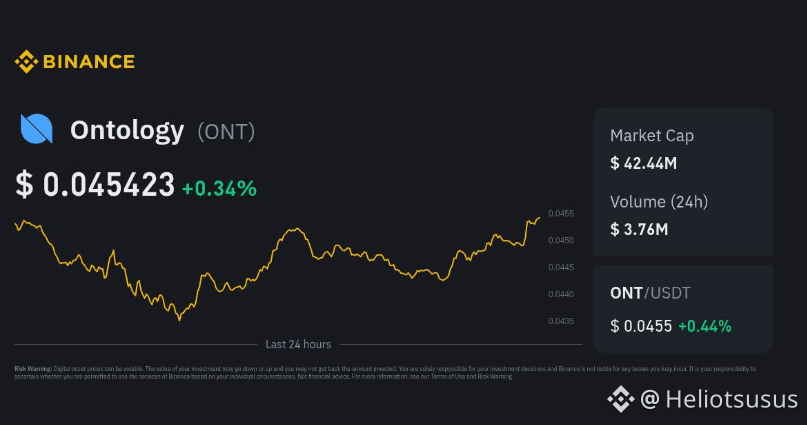Viewport: 807px width, 425px height.
Task: Click the Binance diamond logo icon
Action: pos(26,62)
